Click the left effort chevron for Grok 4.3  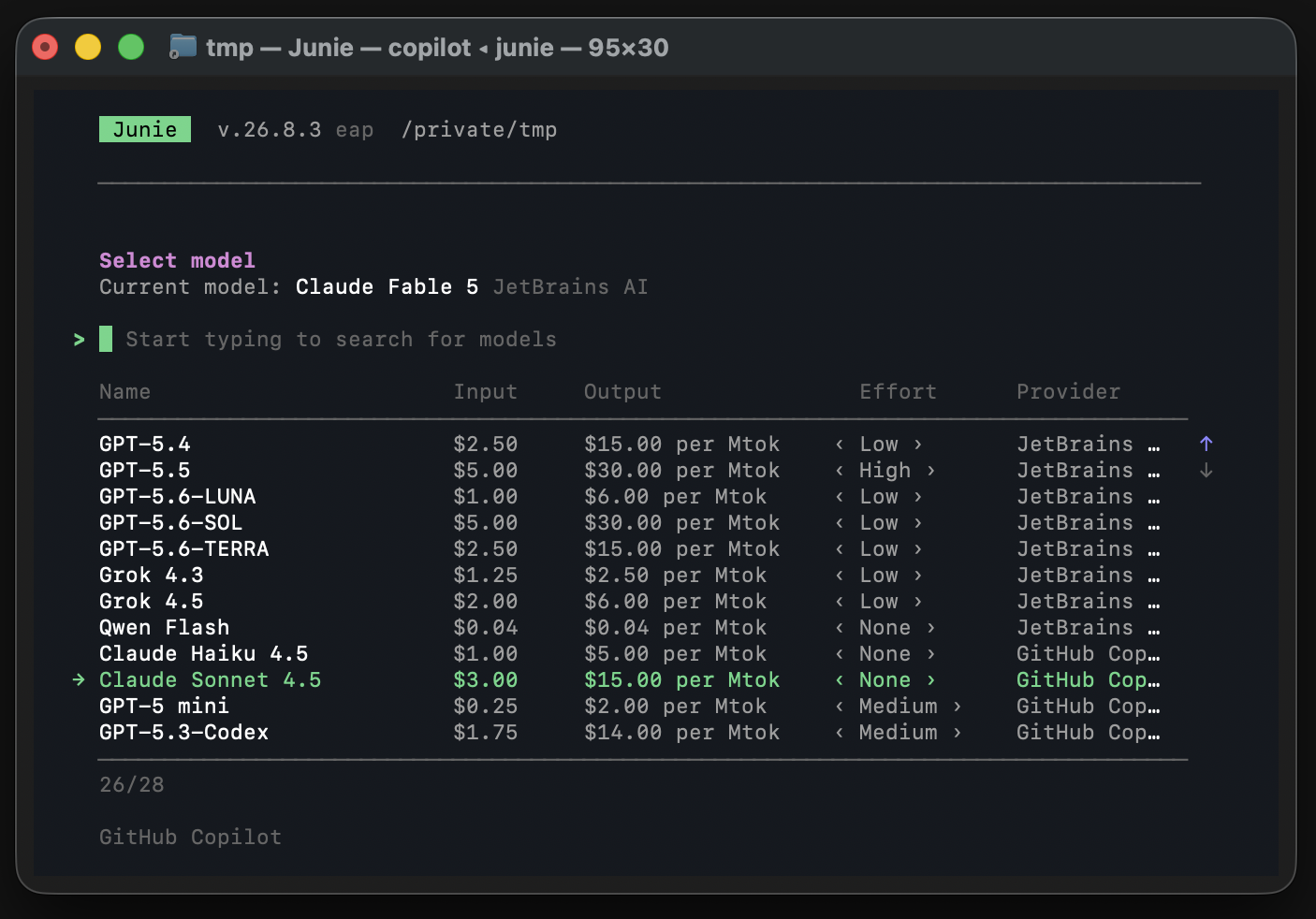(840, 576)
